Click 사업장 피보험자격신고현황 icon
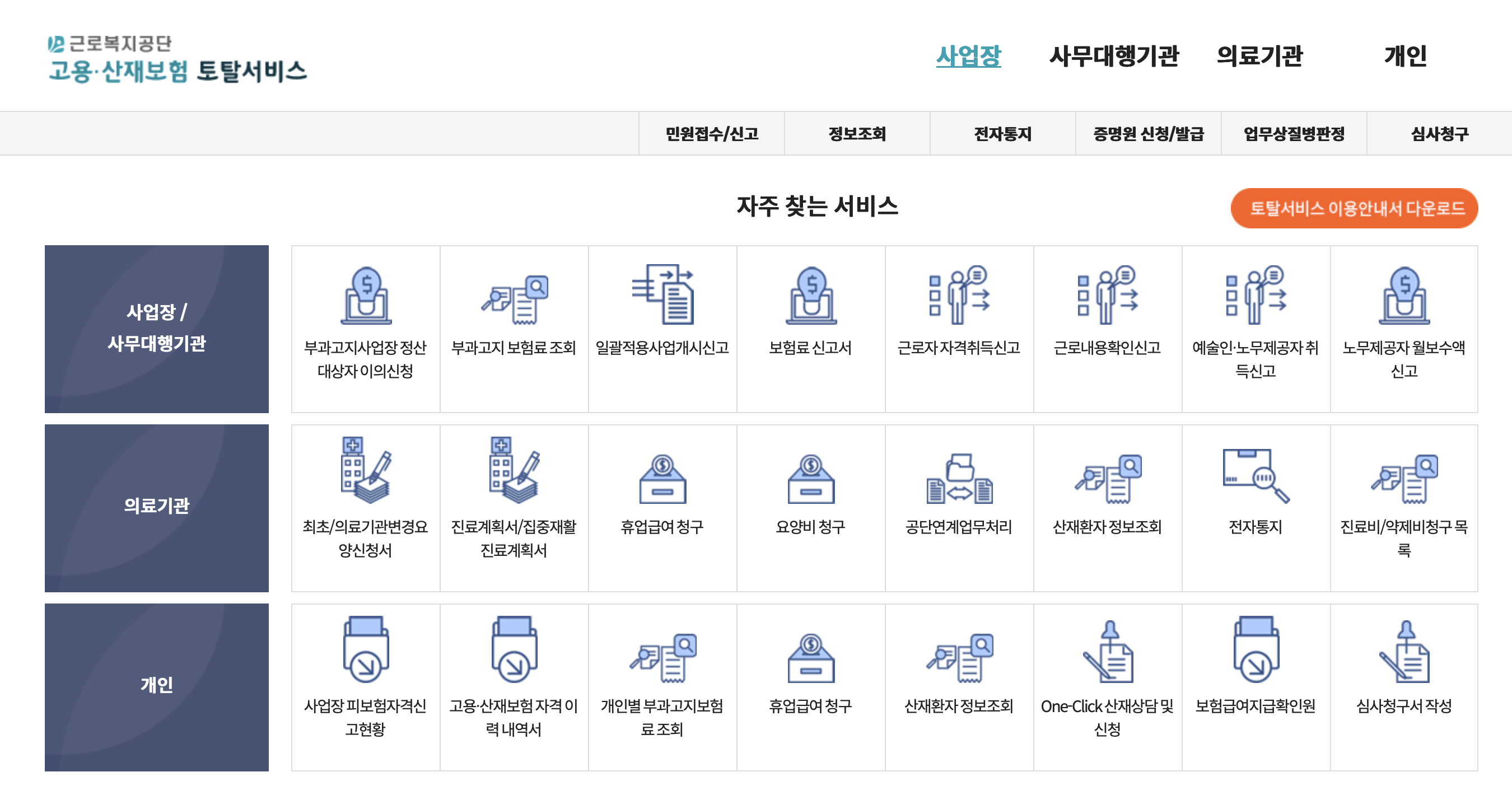Image resolution: width=1512 pixels, height=786 pixels. click(x=366, y=649)
